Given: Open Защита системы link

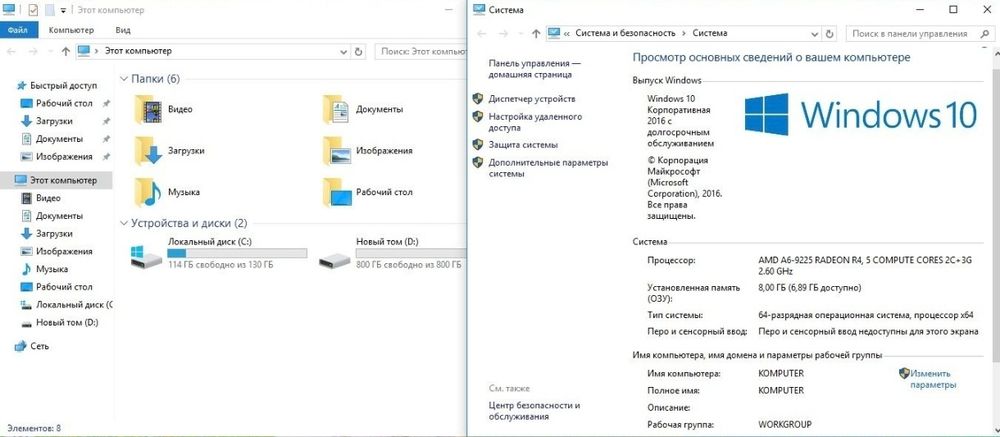Looking at the screenshot, I should 523,145.
